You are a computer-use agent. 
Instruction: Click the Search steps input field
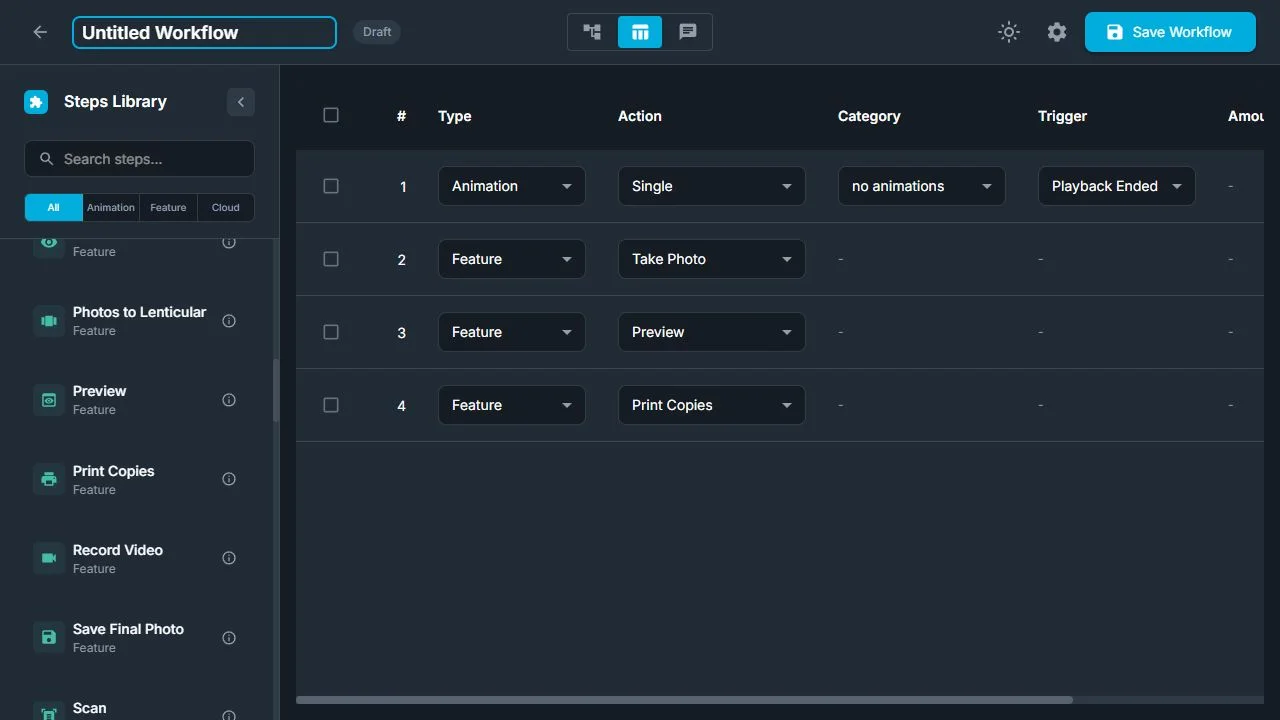pyautogui.click(x=139, y=159)
